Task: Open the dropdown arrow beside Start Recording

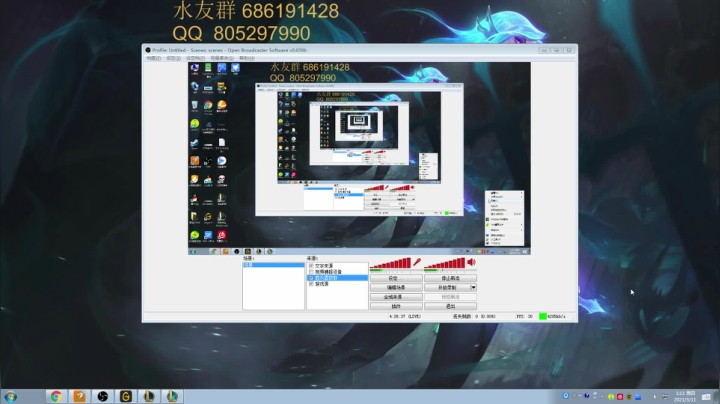Action: pos(473,287)
